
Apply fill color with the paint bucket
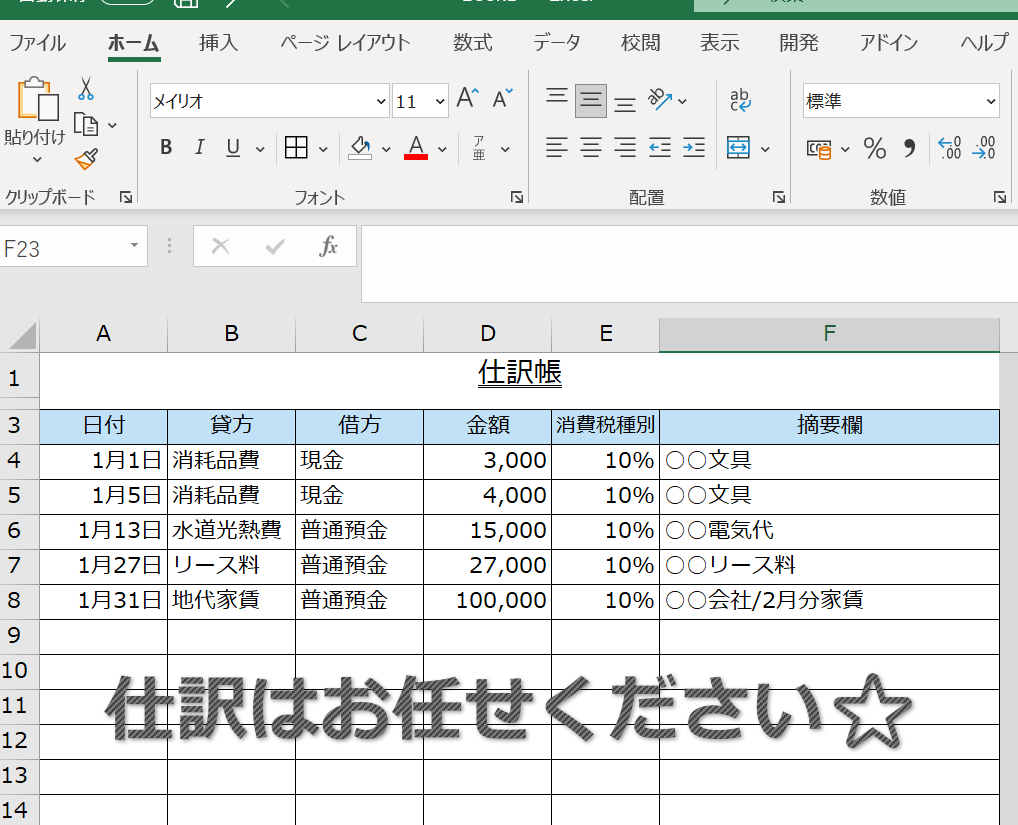pos(360,148)
